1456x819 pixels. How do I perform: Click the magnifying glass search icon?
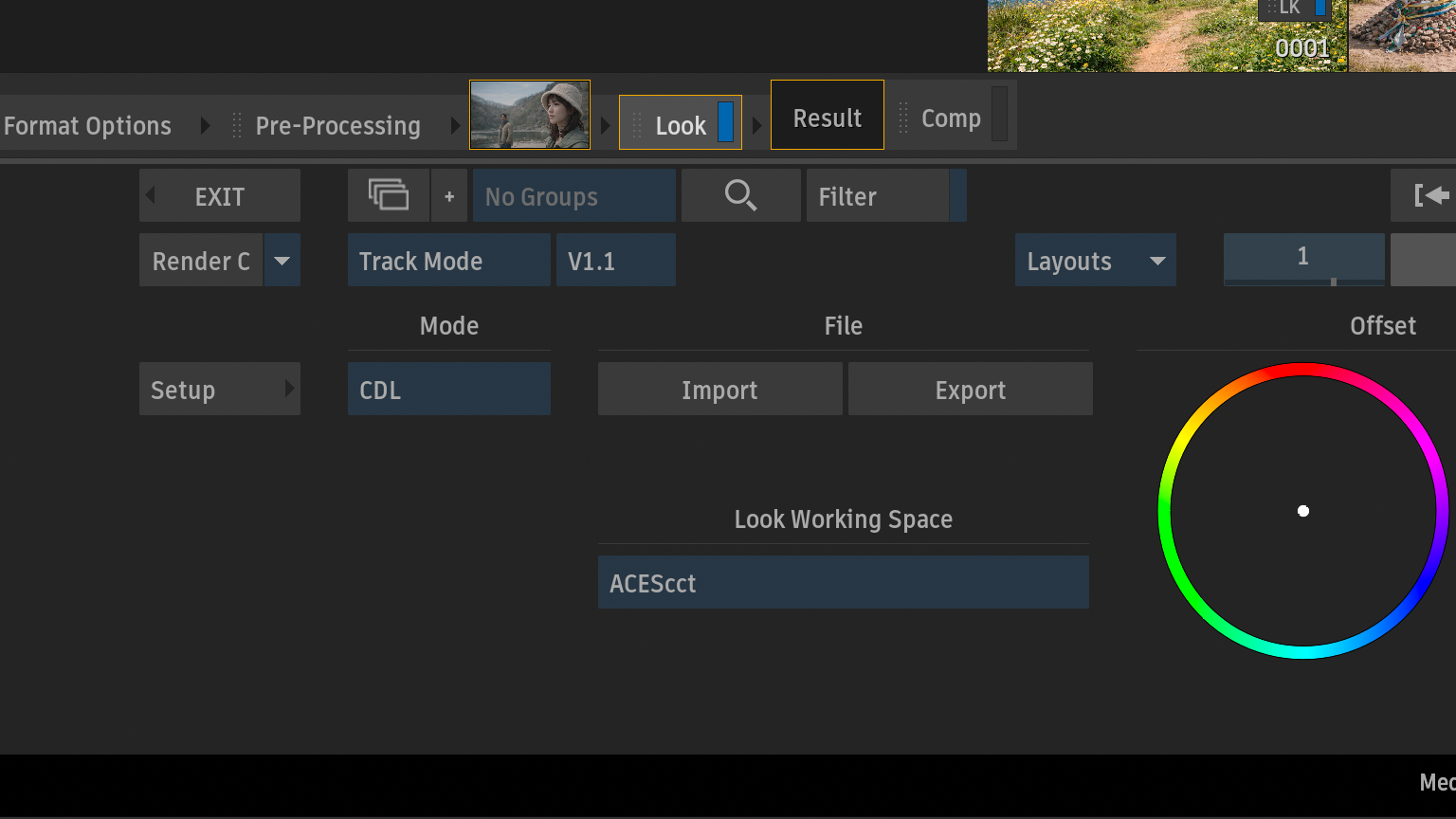pyautogui.click(x=740, y=196)
